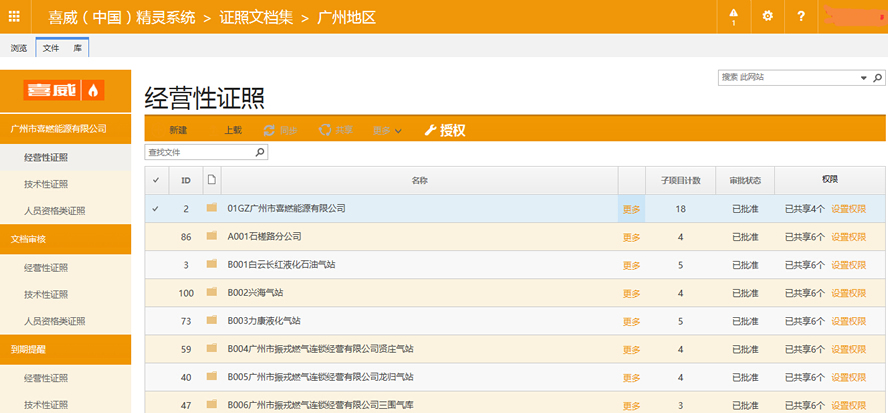888x413 pixels.
Task: Open 到期提醒 sidebar section header
Action: pyautogui.click(x=65, y=350)
